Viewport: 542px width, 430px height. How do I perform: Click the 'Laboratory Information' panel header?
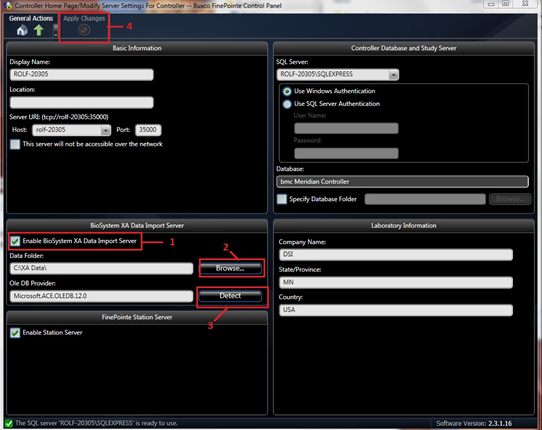pos(404,226)
